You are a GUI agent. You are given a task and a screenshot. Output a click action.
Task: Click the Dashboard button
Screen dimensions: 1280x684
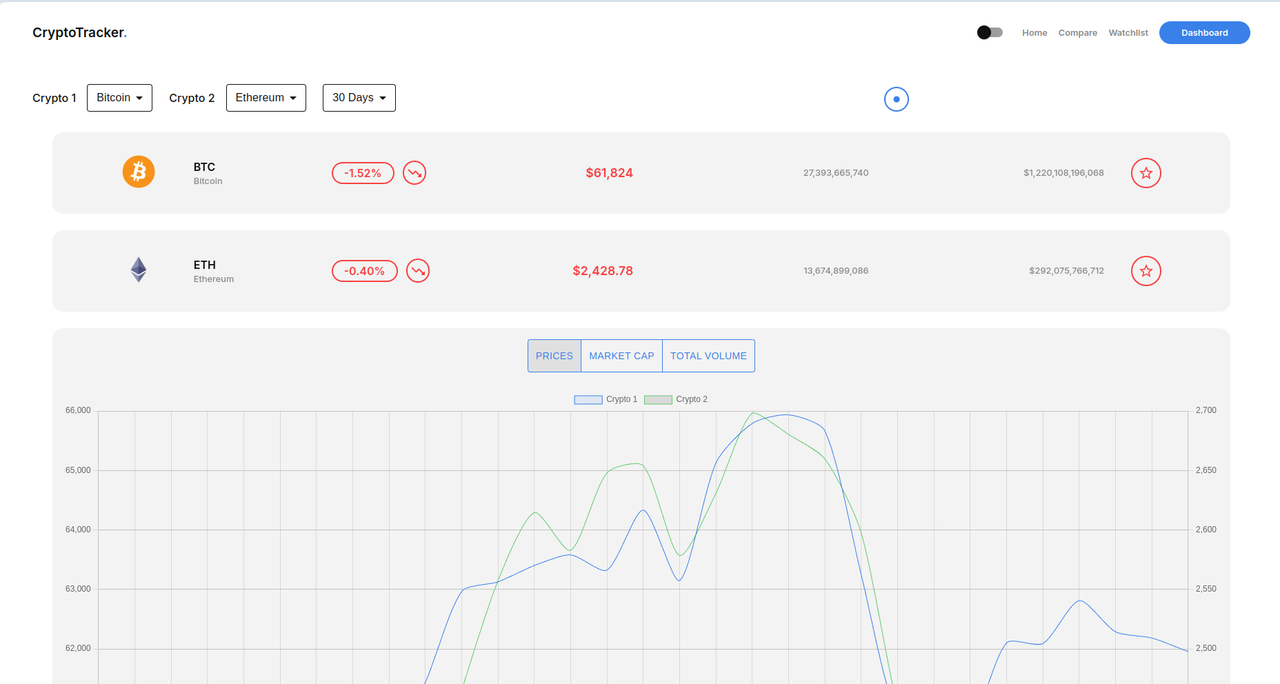(1204, 33)
